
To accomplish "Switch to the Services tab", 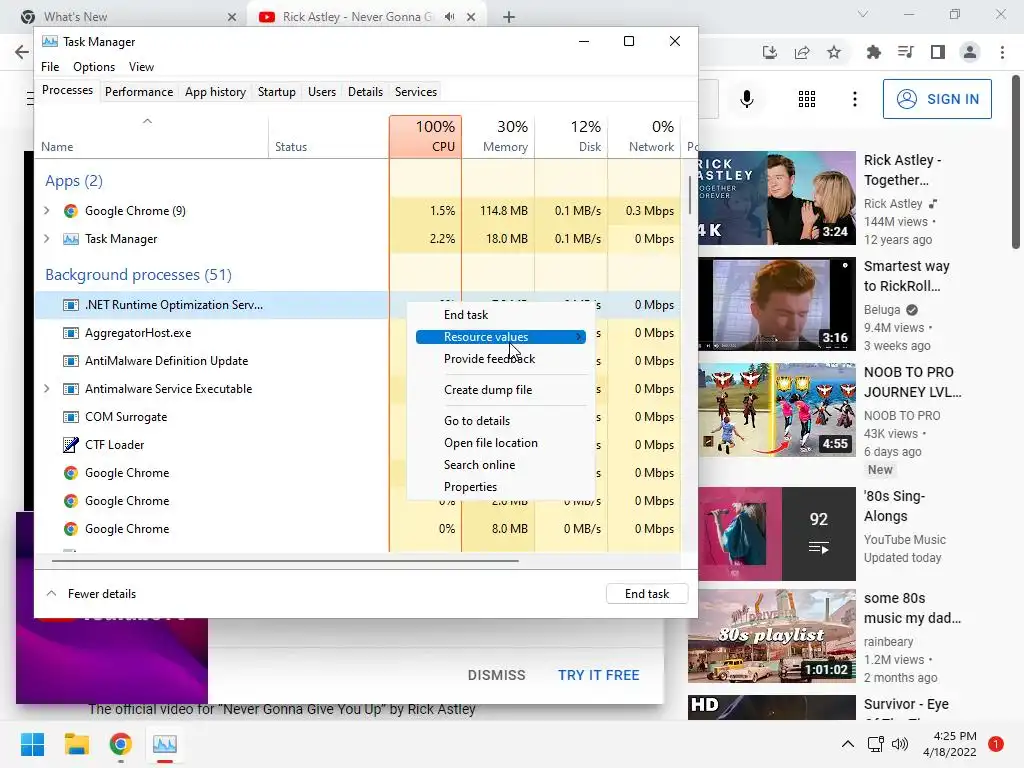I will [x=415, y=92].
